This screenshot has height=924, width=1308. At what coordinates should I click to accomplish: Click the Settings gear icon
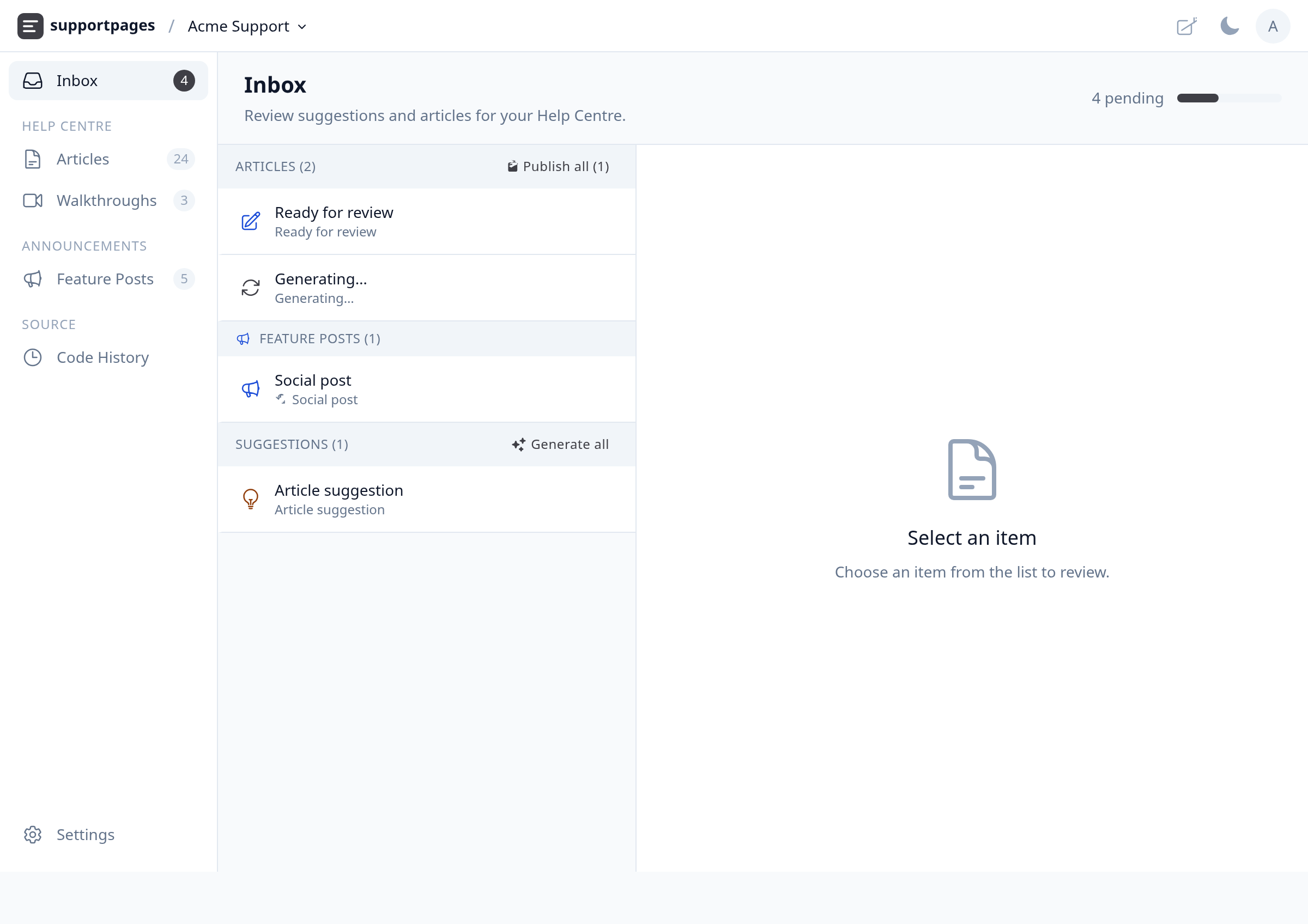(33, 835)
